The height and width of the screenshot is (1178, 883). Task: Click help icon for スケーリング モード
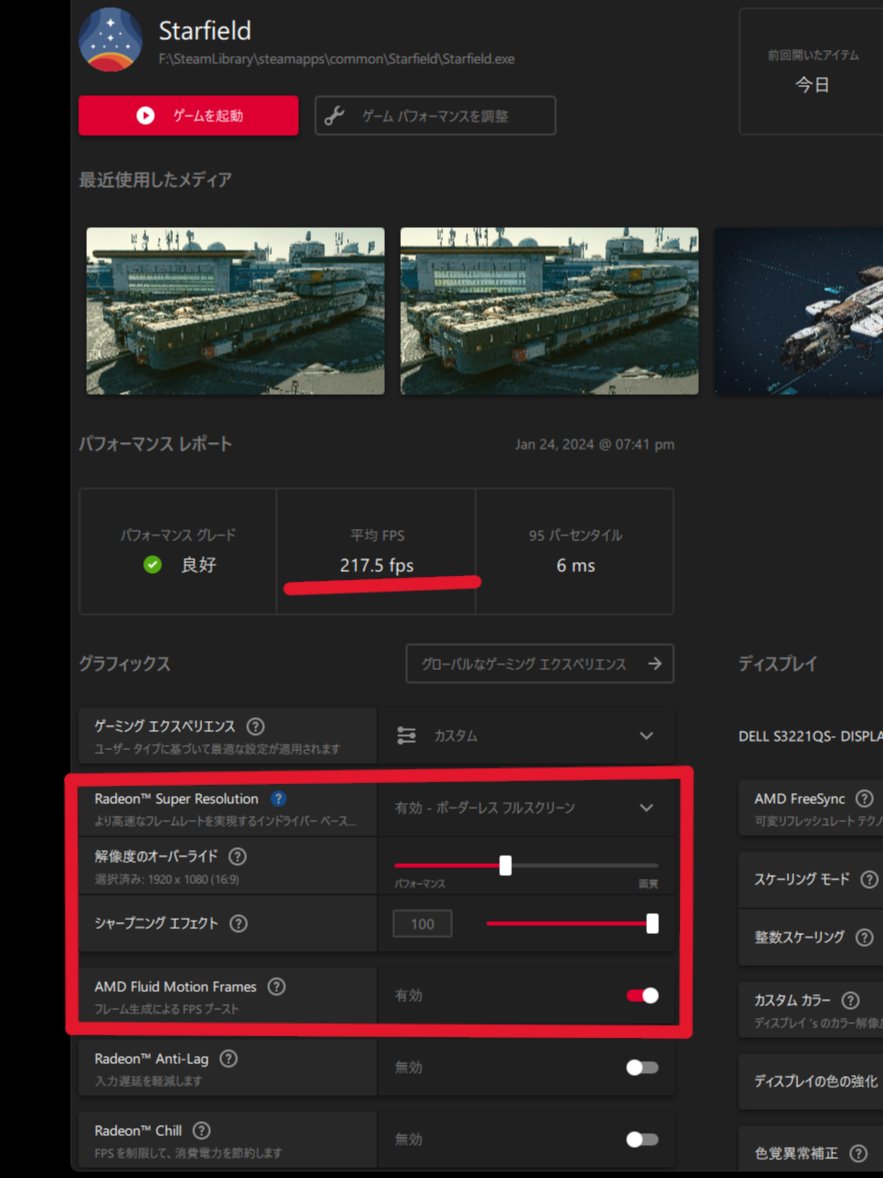click(869, 879)
